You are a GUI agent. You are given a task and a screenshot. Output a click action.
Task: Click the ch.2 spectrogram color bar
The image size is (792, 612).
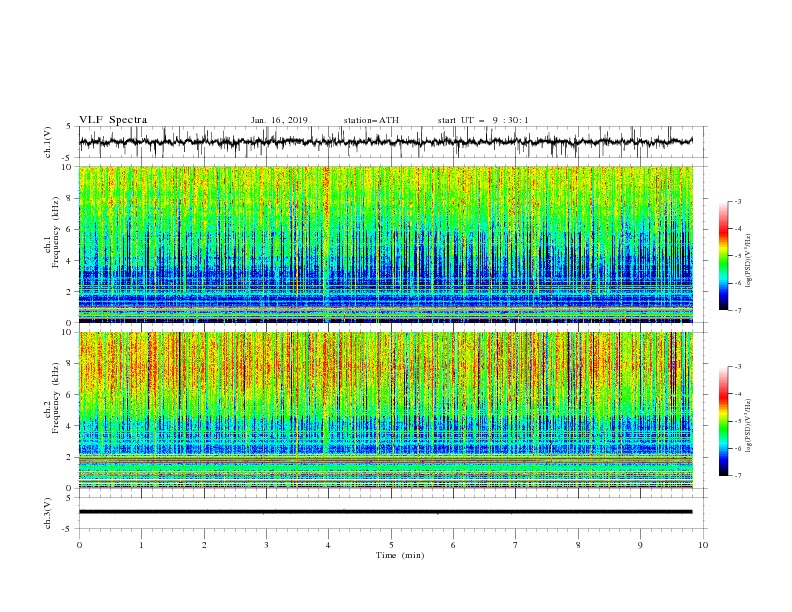click(723, 421)
